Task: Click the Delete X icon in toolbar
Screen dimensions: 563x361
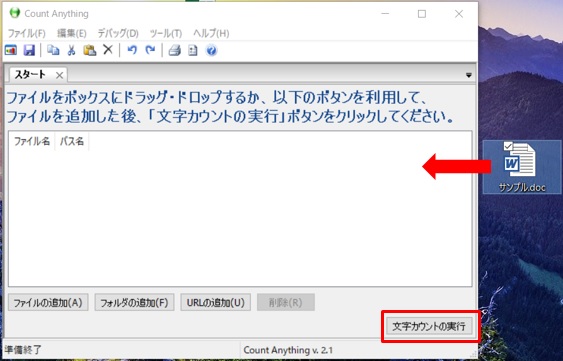Action: click(108, 50)
